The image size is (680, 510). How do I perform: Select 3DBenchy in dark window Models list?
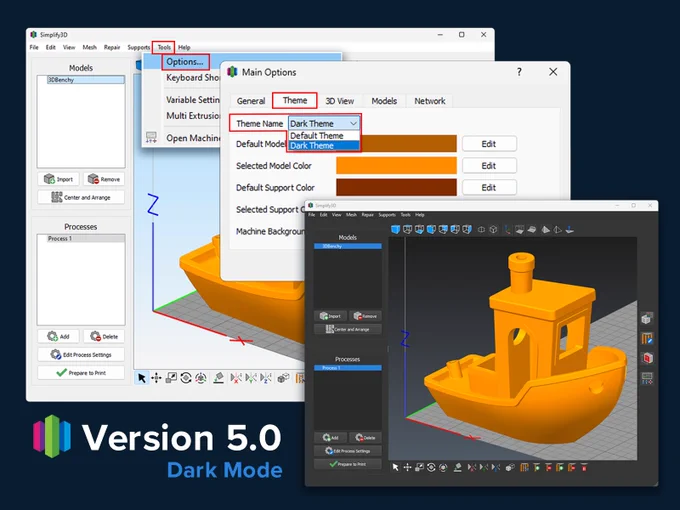348,246
